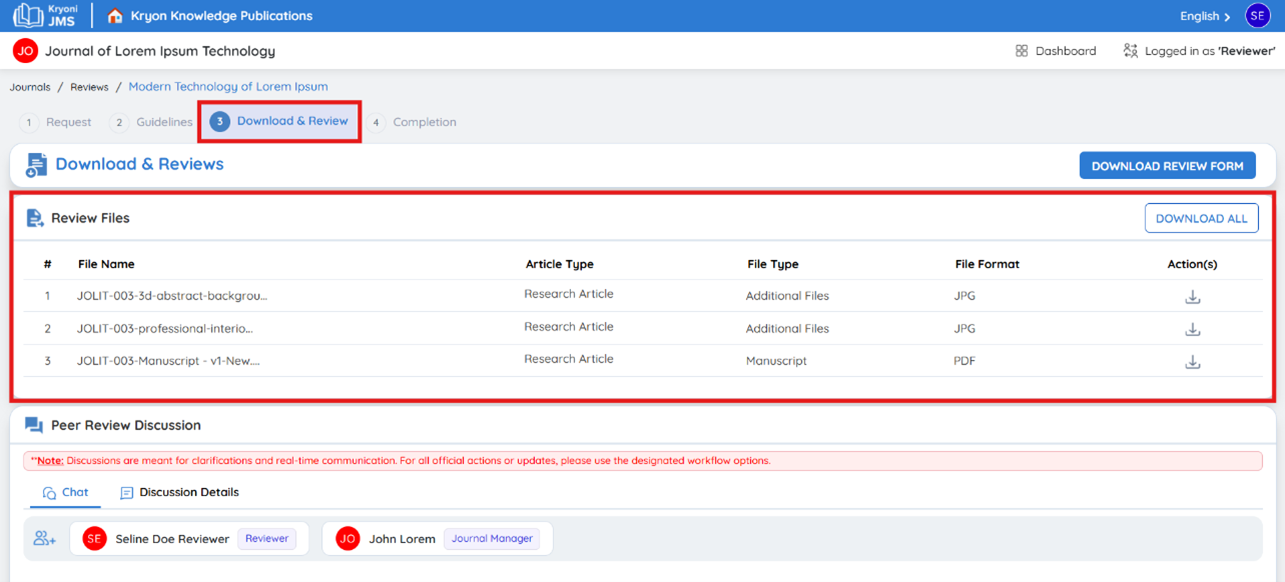The image size is (1285, 582).
Task: Click the add participants icon in chat
Action: point(44,539)
